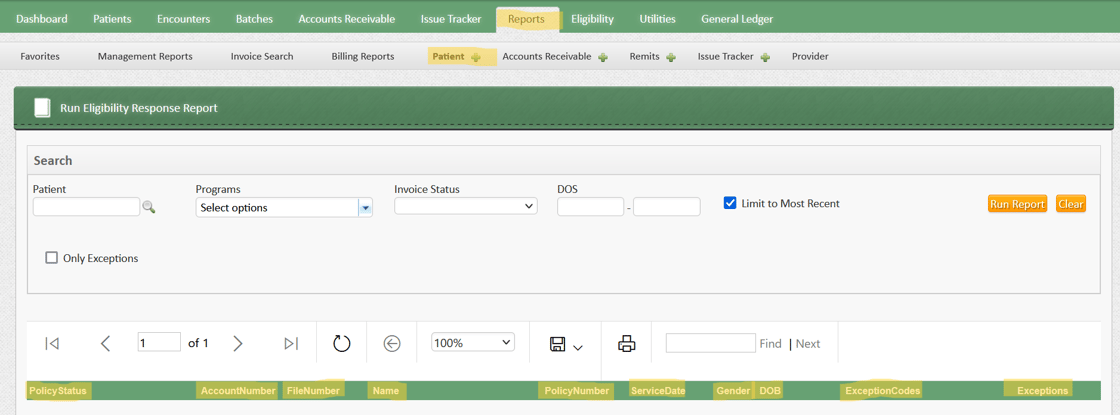Expand Issue Tracker reports plus icon
Screen dimensions: 1120x415
[765, 57]
